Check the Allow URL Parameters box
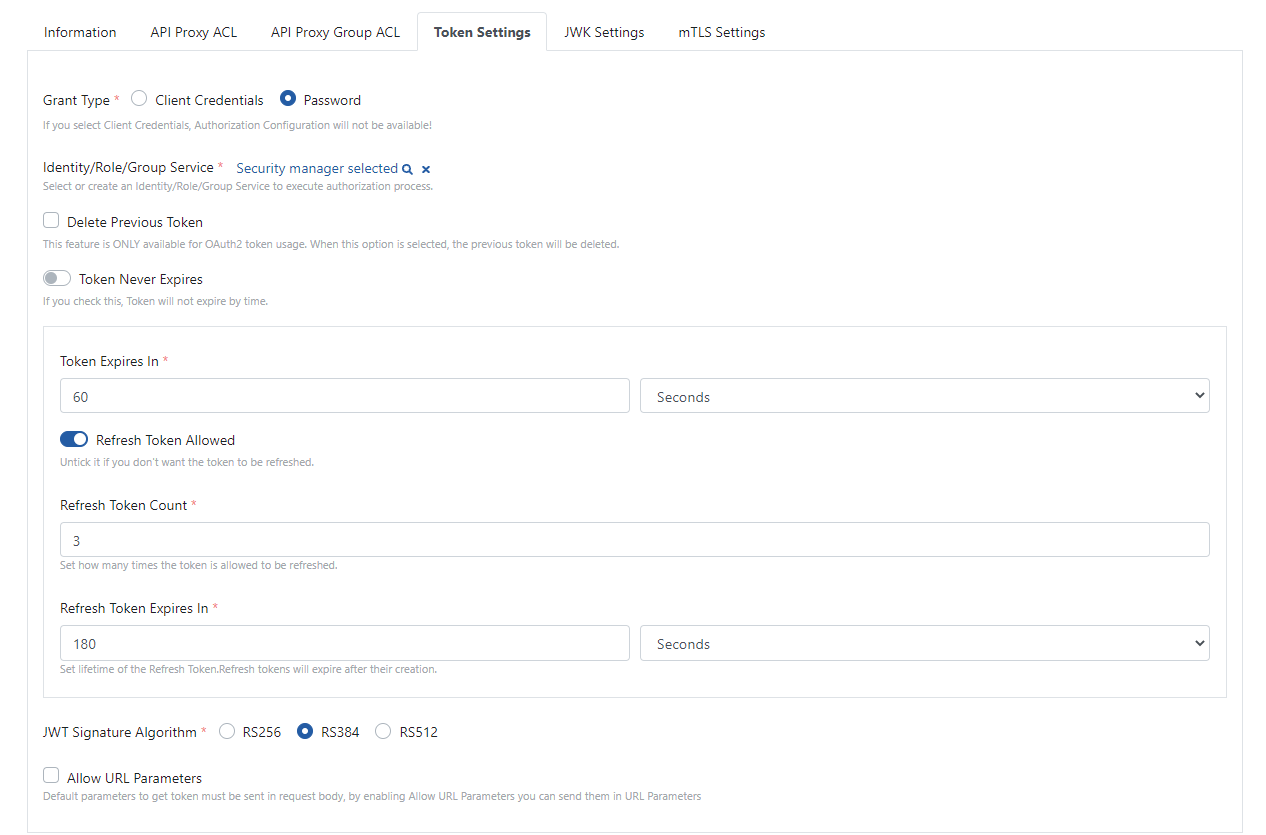Screen dimensions: 1266x835 tap(51, 776)
